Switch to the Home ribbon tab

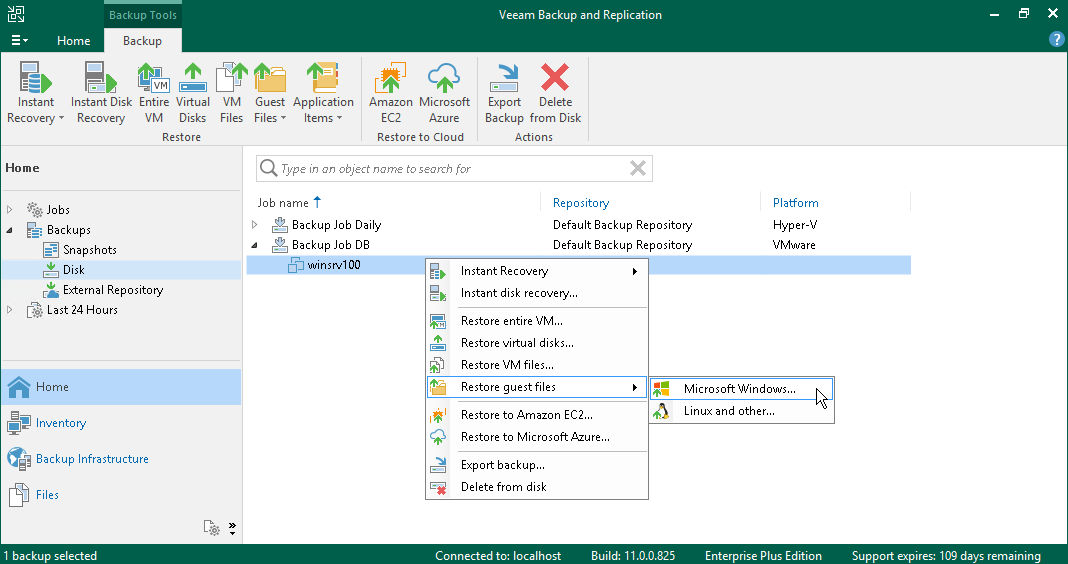click(x=74, y=41)
